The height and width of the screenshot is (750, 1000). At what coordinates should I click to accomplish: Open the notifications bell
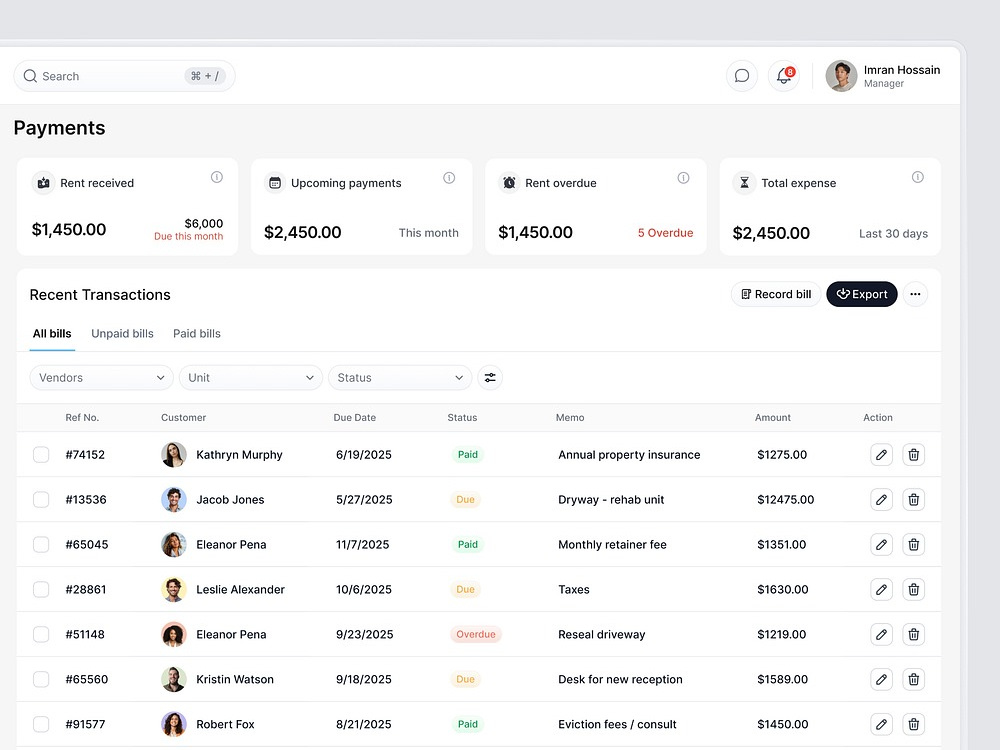(x=784, y=76)
